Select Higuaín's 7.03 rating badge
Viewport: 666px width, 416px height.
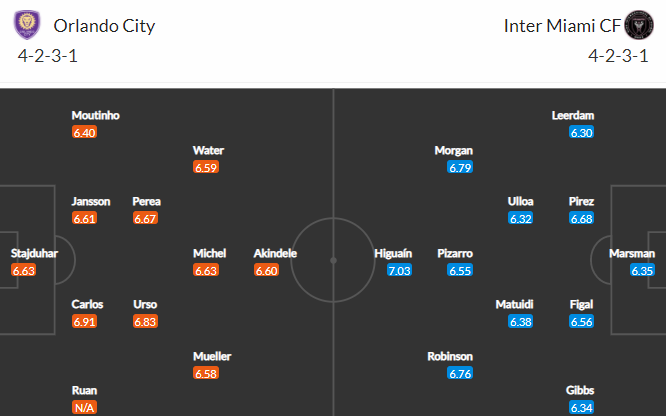tap(399, 270)
